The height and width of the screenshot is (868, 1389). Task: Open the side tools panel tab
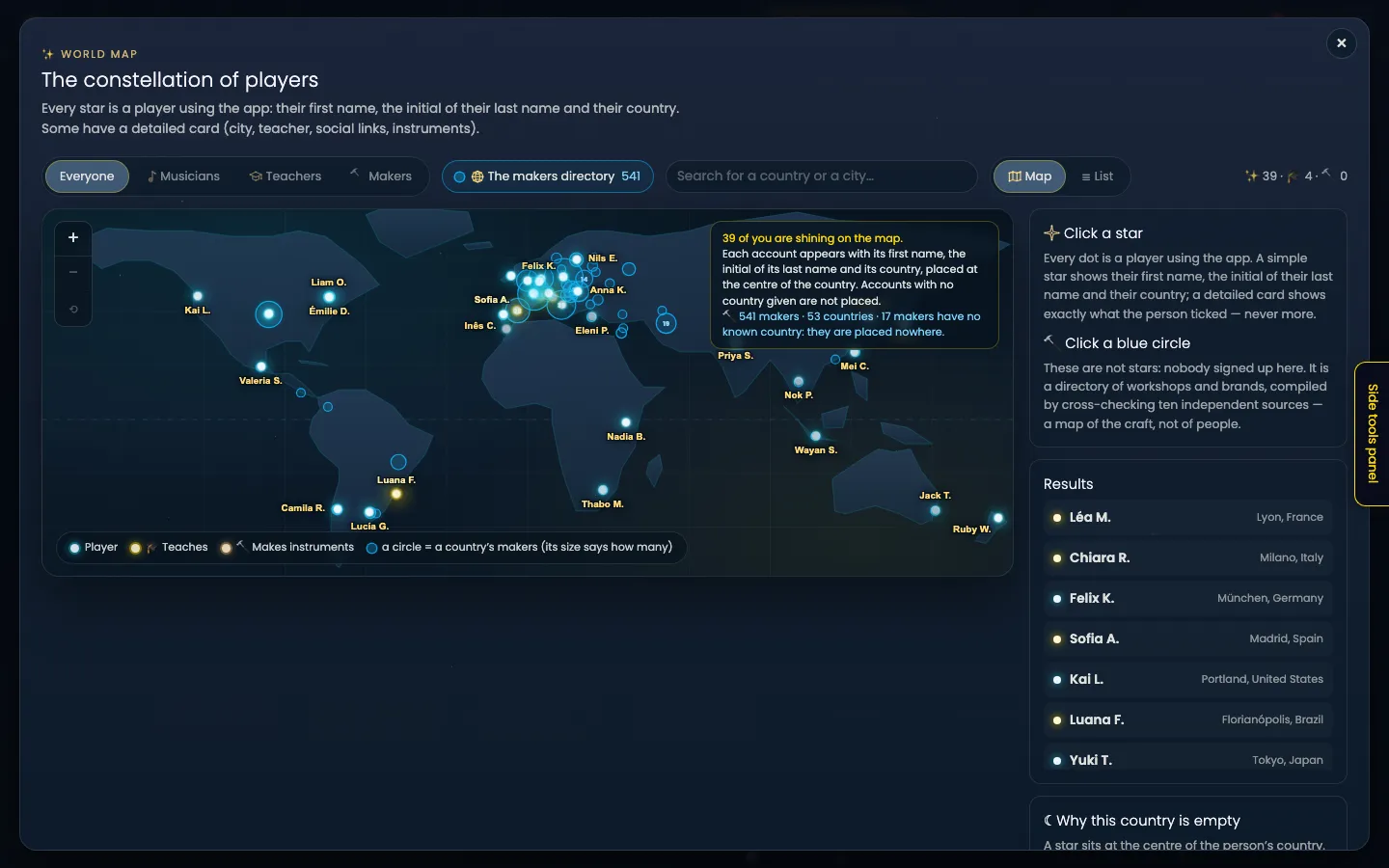tap(1373, 434)
